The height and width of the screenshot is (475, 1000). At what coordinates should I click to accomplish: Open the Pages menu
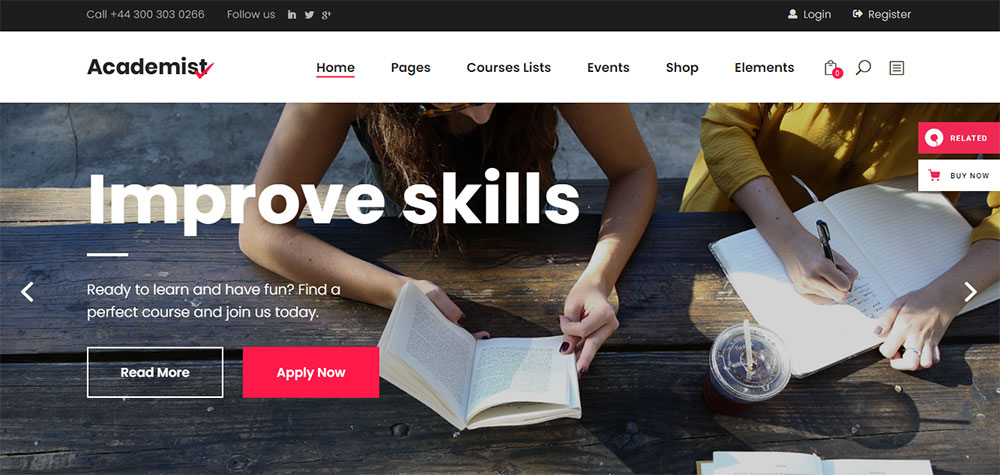(411, 68)
